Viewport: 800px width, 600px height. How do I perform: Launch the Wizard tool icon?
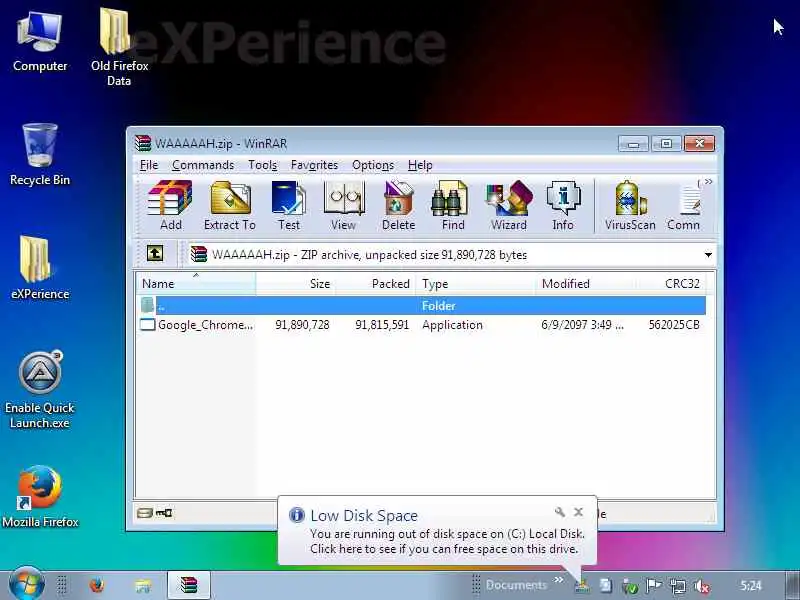click(509, 206)
